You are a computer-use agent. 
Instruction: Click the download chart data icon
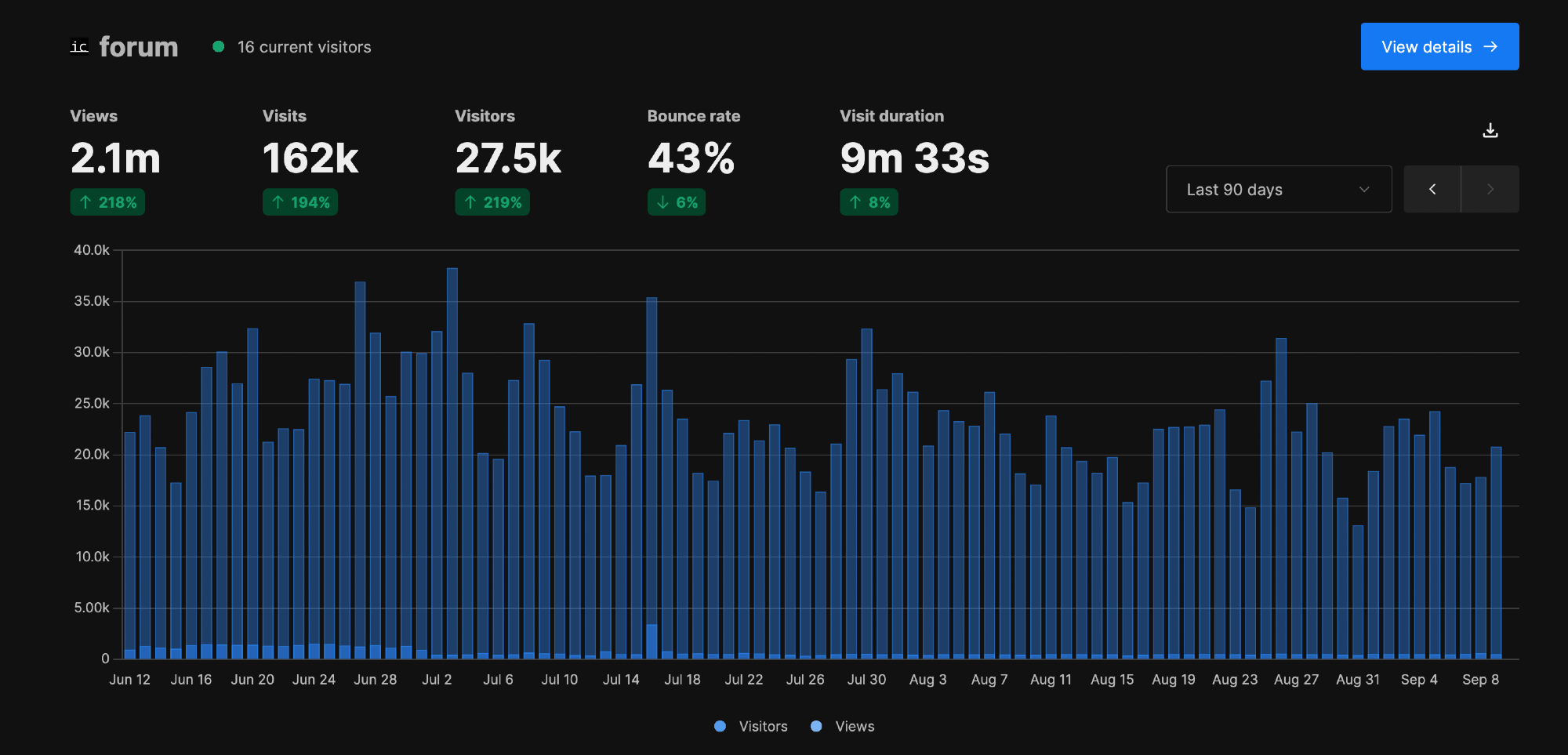(1490, 130)
